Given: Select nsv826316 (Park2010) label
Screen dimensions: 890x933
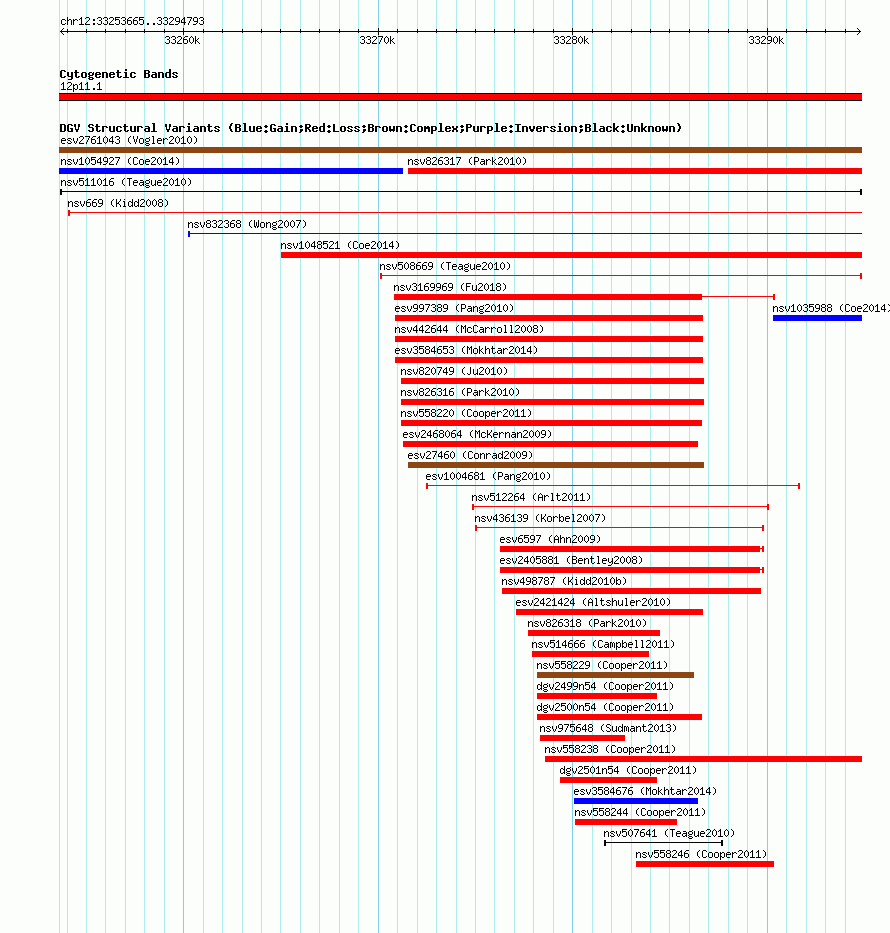Looking at the screenshot, I should [460, 392].
